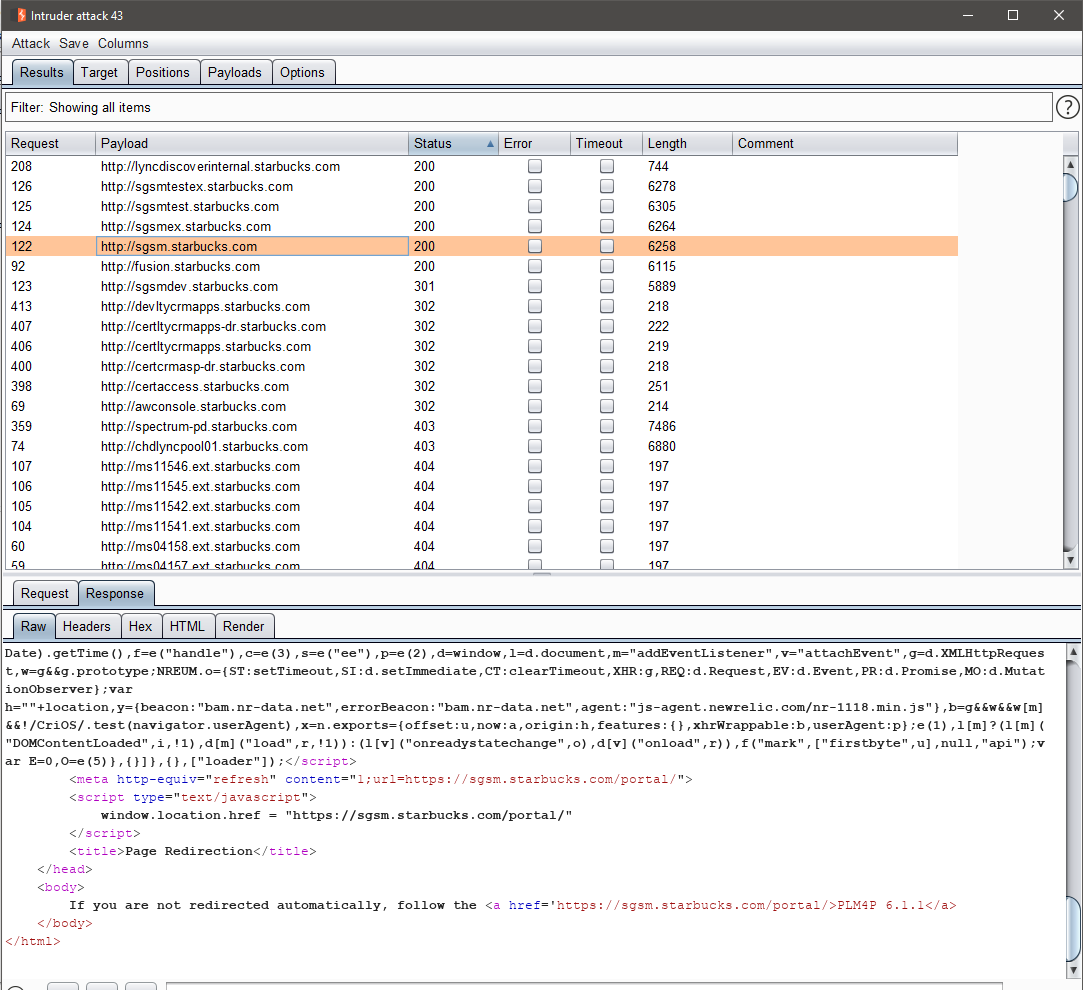Sort by the Timeout column header

606,144
